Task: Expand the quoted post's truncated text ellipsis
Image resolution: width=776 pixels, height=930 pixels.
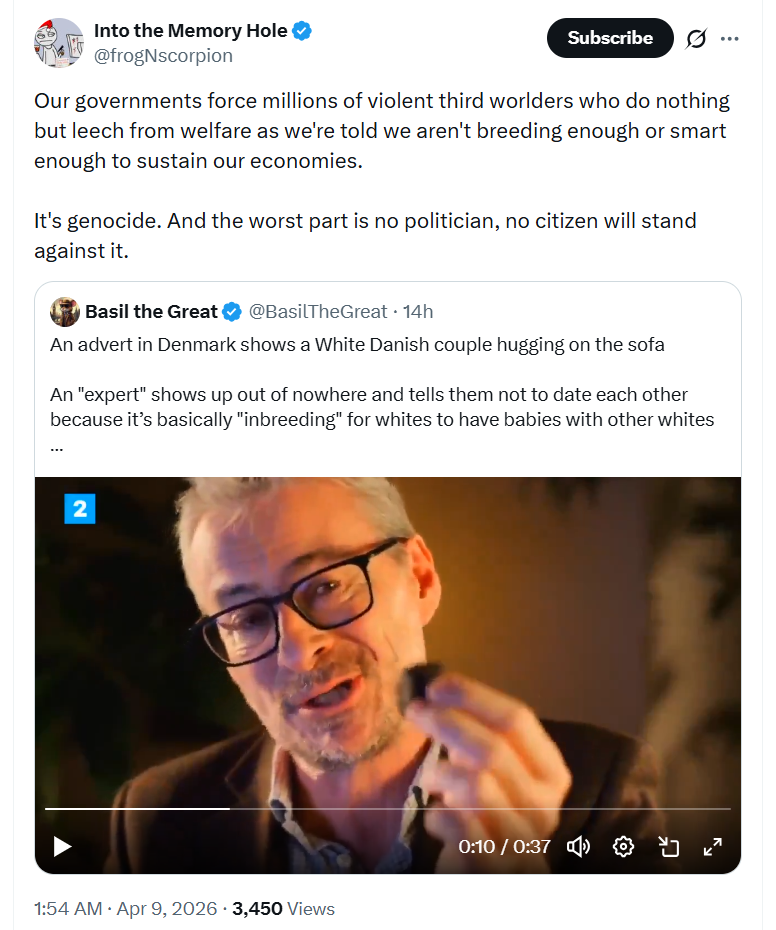Action: 57,447
